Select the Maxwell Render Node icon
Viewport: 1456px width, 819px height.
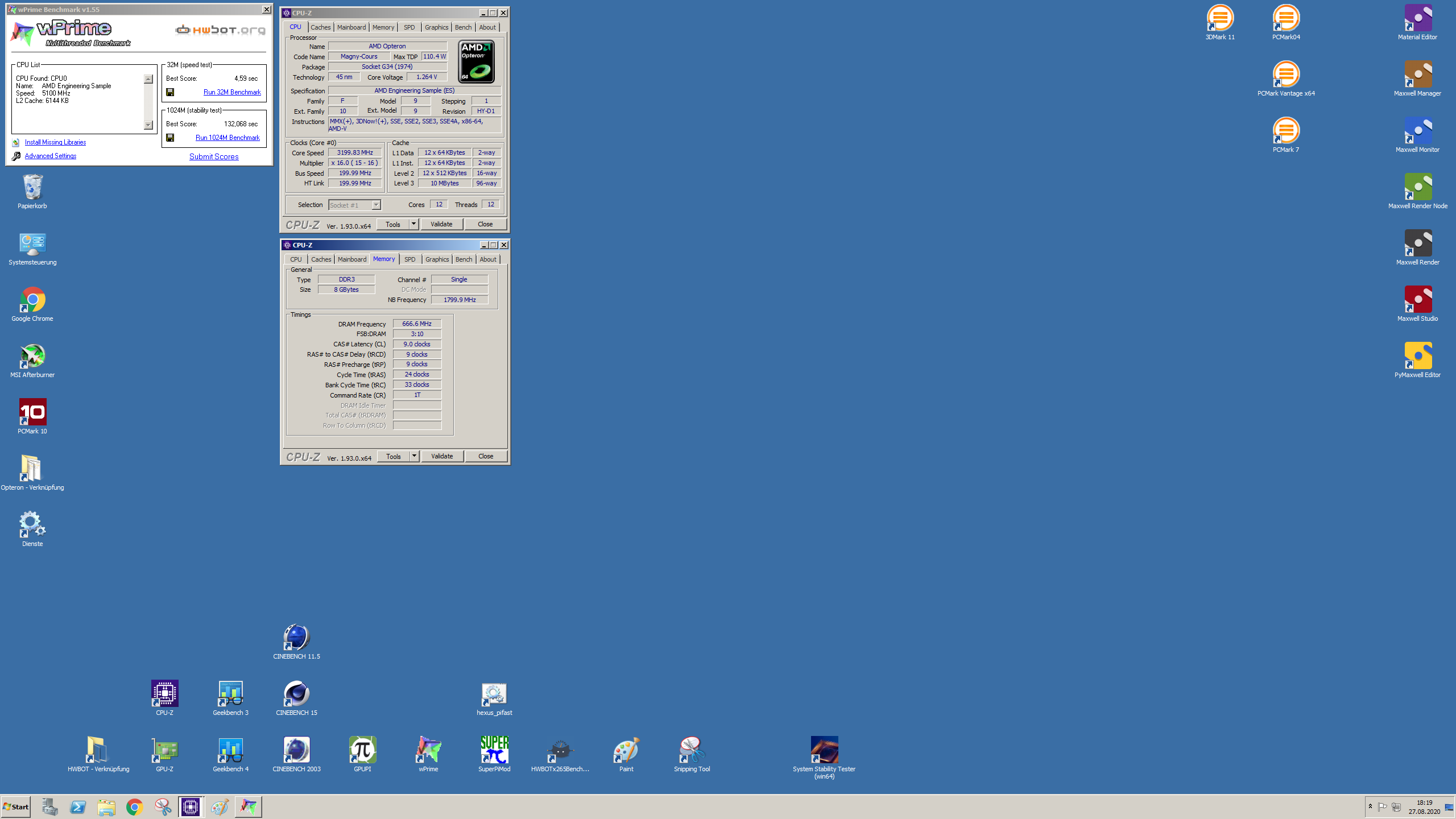[x=1417, y=192]
